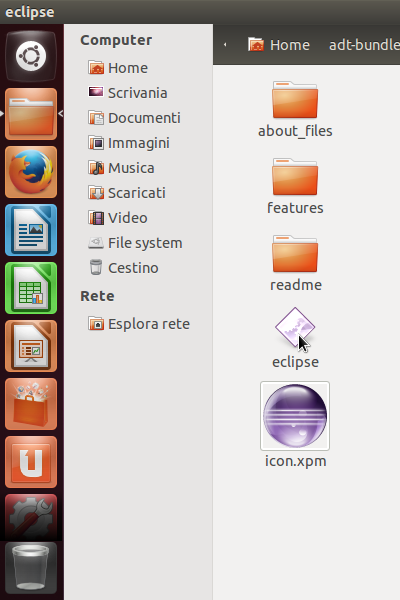Select the icon.xpm image thumbnail

[x=295, y=416]
